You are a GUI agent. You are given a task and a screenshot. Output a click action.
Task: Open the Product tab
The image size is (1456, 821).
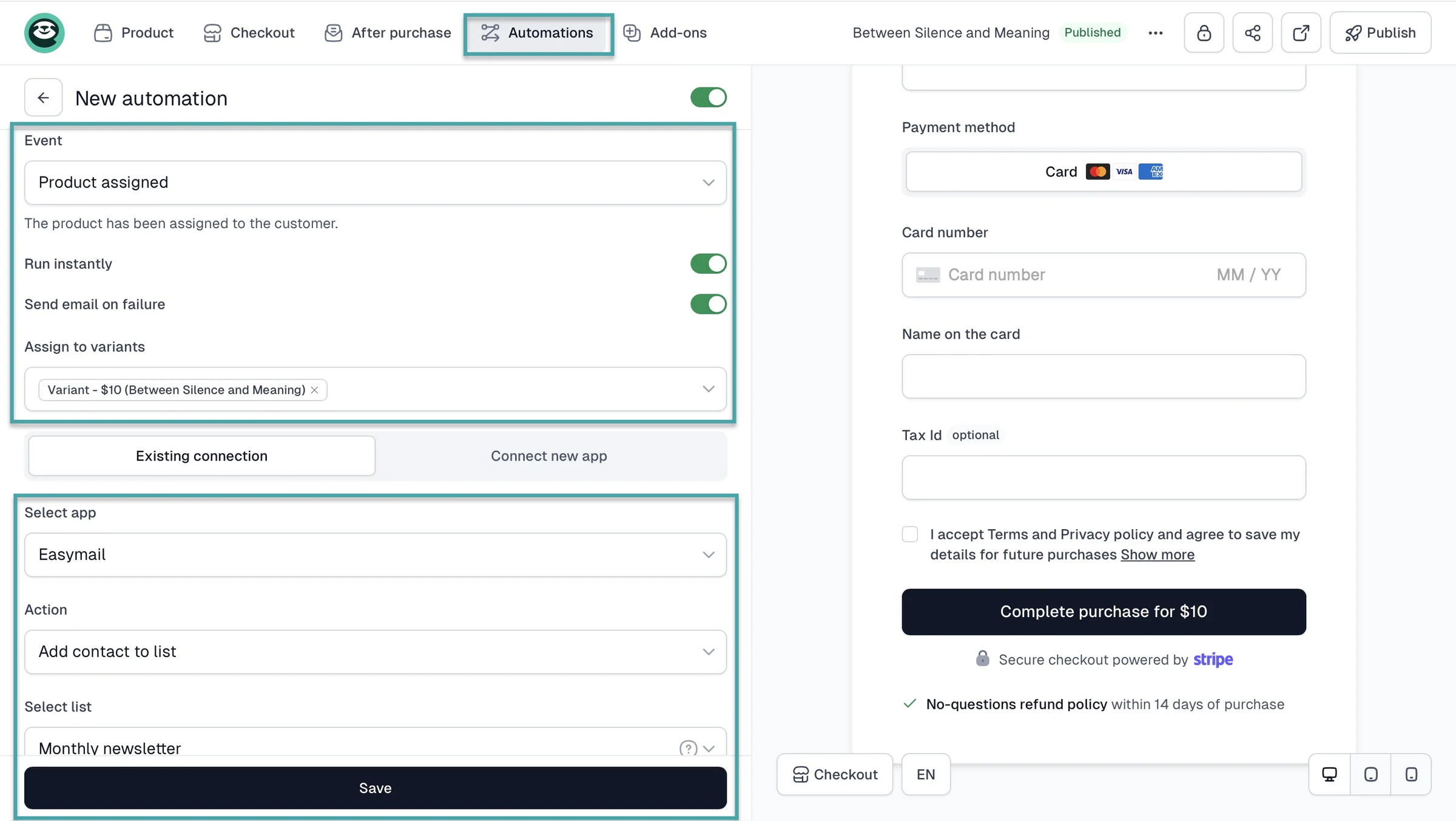tap(133, 33)
